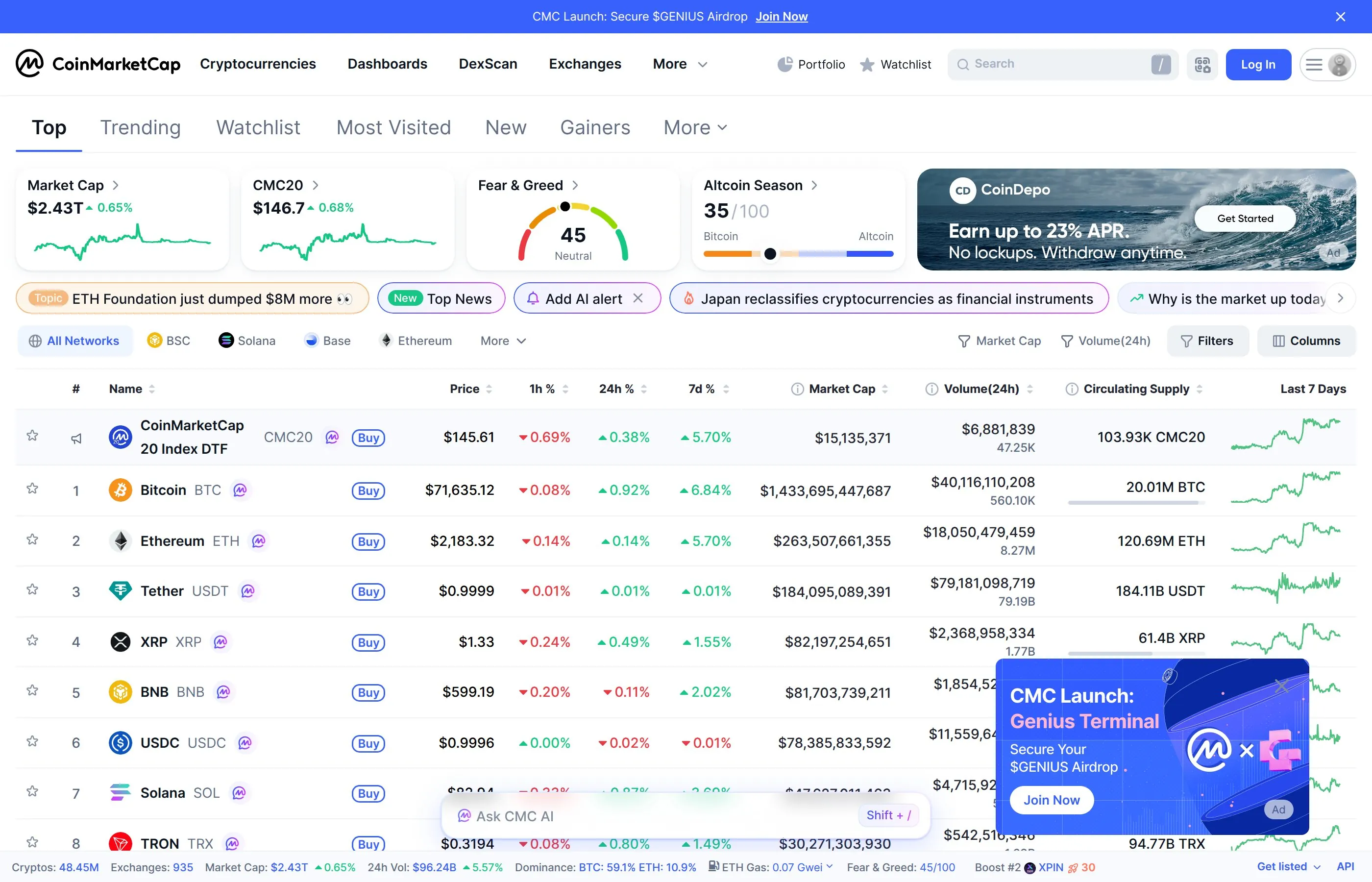Focus the Search input field

coord(1063,64)
